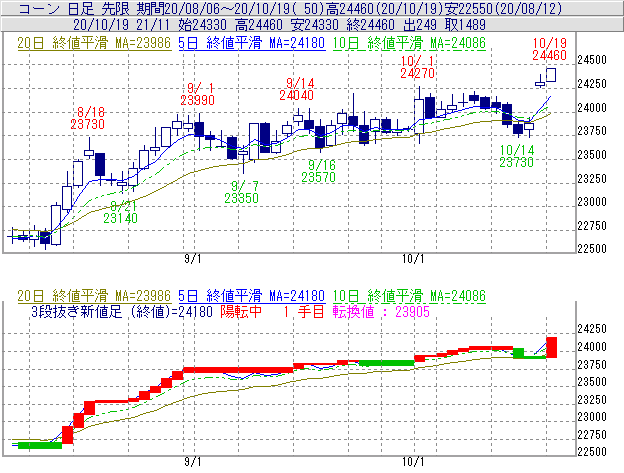The width and height of the screenshot is (624, 473).
Task: Click the 3段抜き新値足 (終値)=24180 label
Action: coord(122,311)
